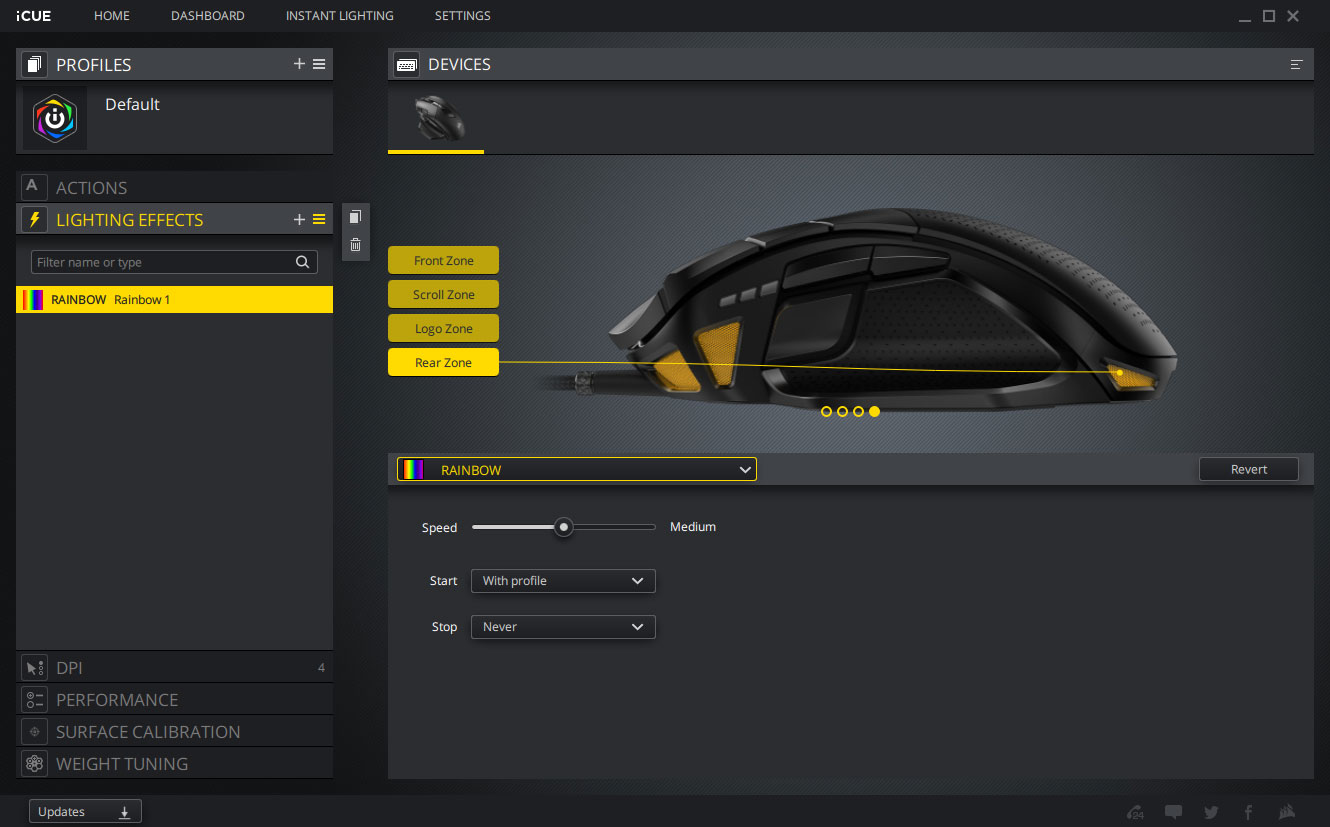The height and width of the screenshot is (827, 1330).
Task: Delete the selected lighting effect trash icon
Action: 355,244
